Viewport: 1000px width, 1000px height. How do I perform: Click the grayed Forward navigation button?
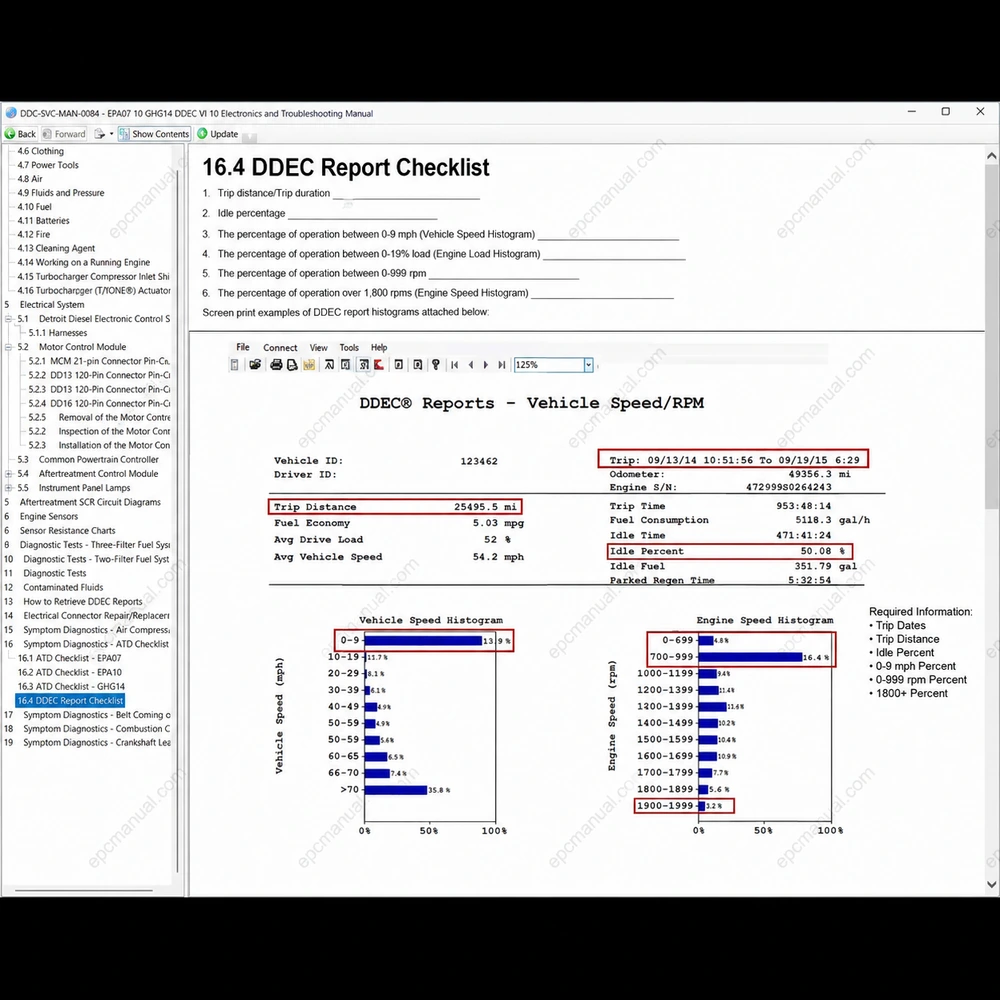click(64, 134)
